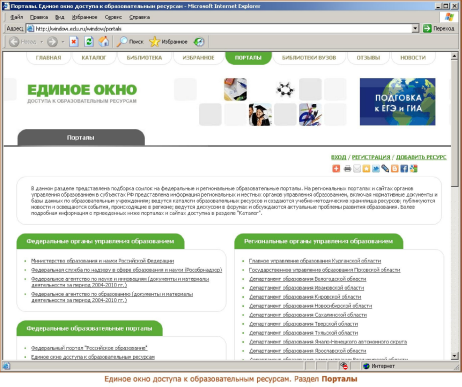Viewport: 462px width, 387px height.
Task: Open the Подготовка к ЕГЭ и ГИА banner
Action: (x=397, y=102)
